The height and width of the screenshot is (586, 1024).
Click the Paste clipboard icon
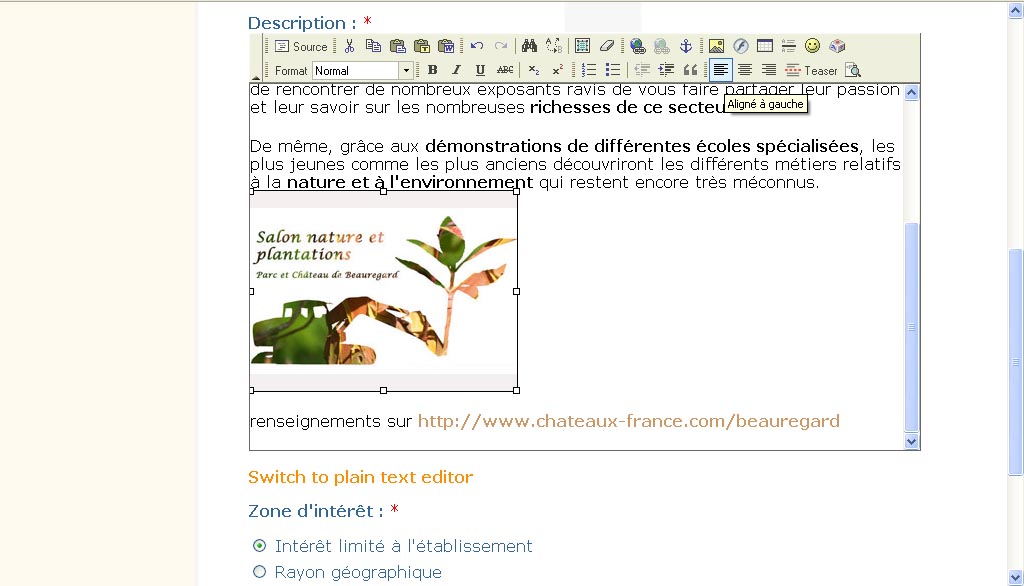coord(397,46)
